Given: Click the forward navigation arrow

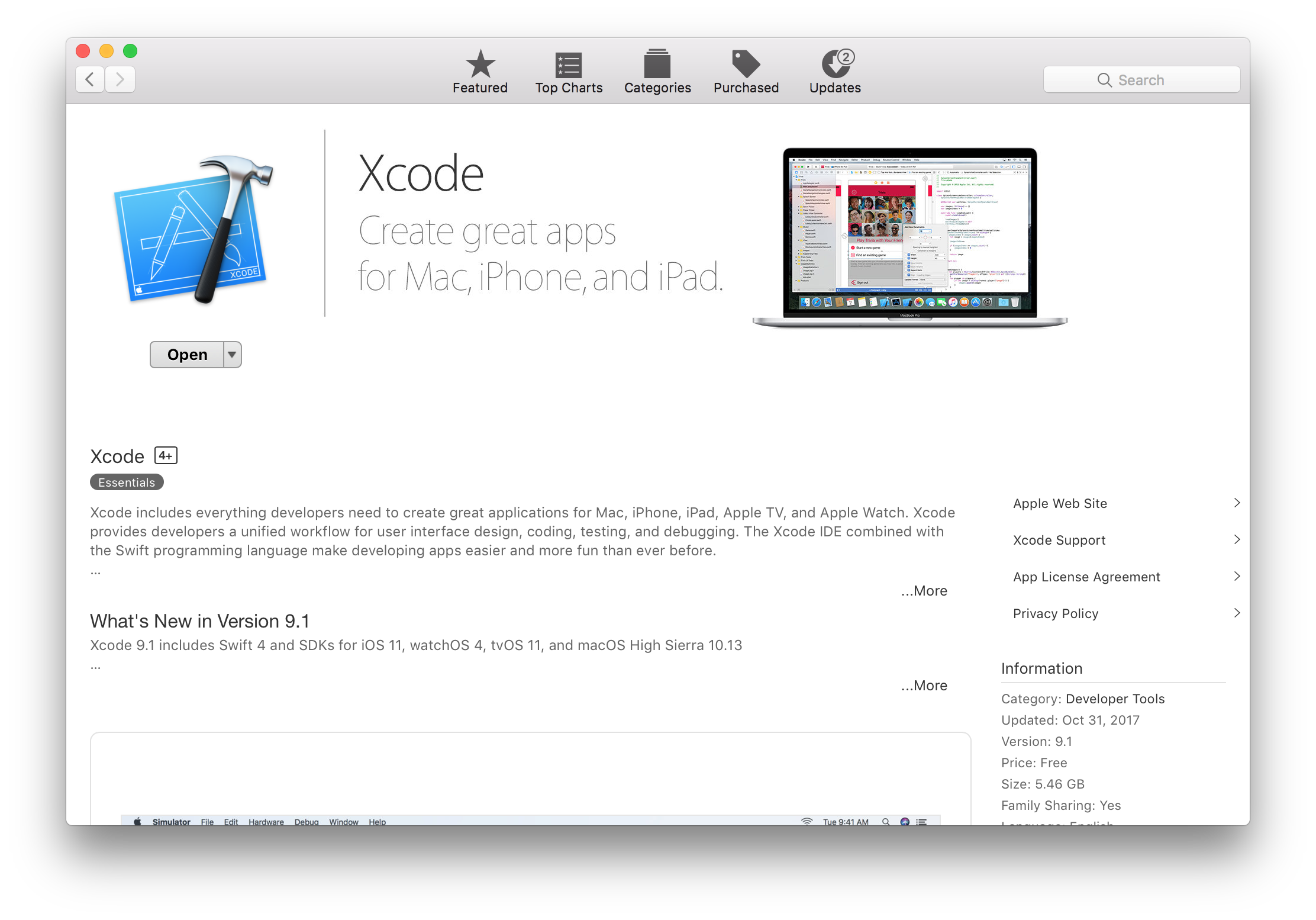Looking at the screenshot, I should pos(121,80).
